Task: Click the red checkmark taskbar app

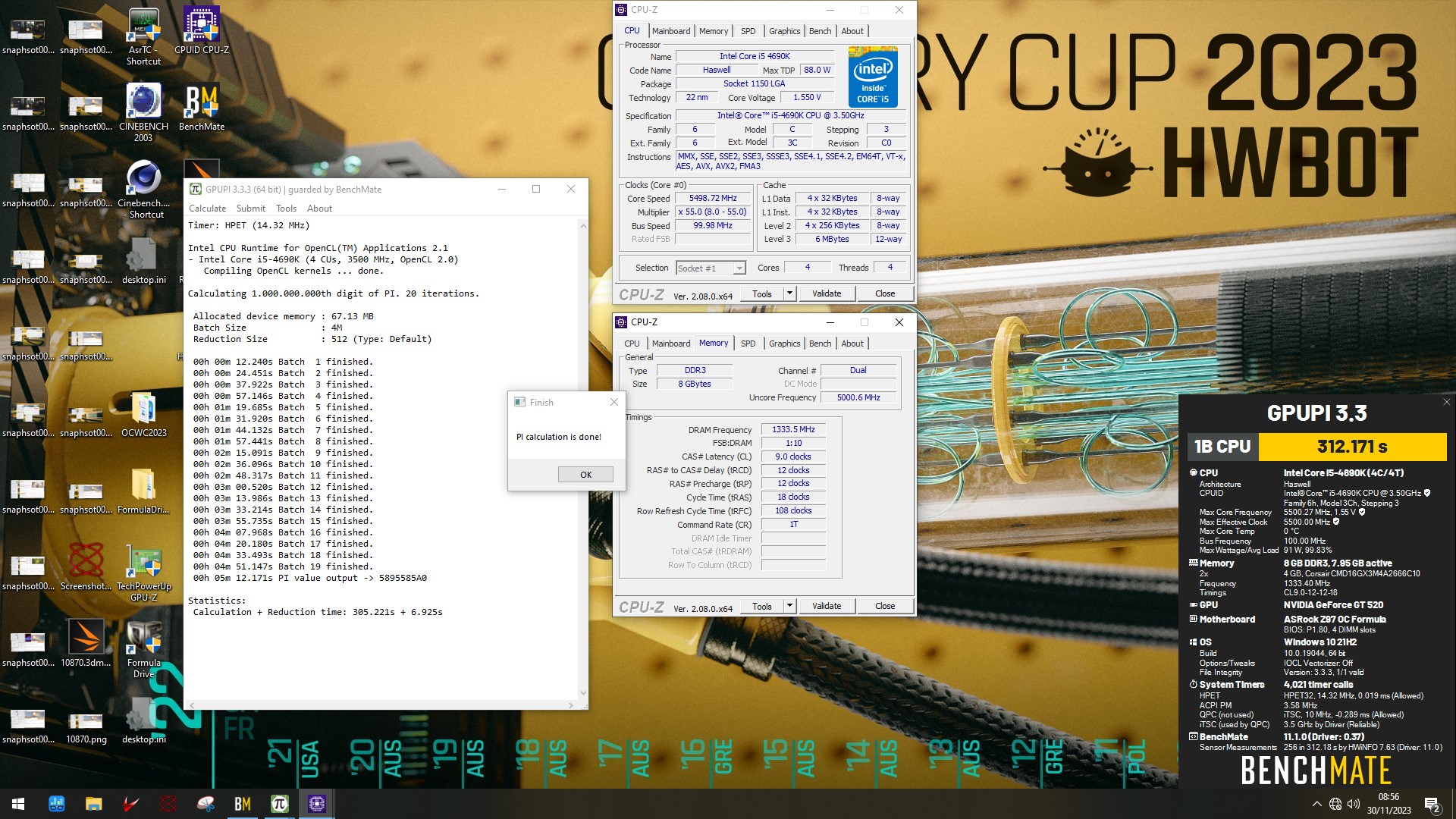Action: 130,804
